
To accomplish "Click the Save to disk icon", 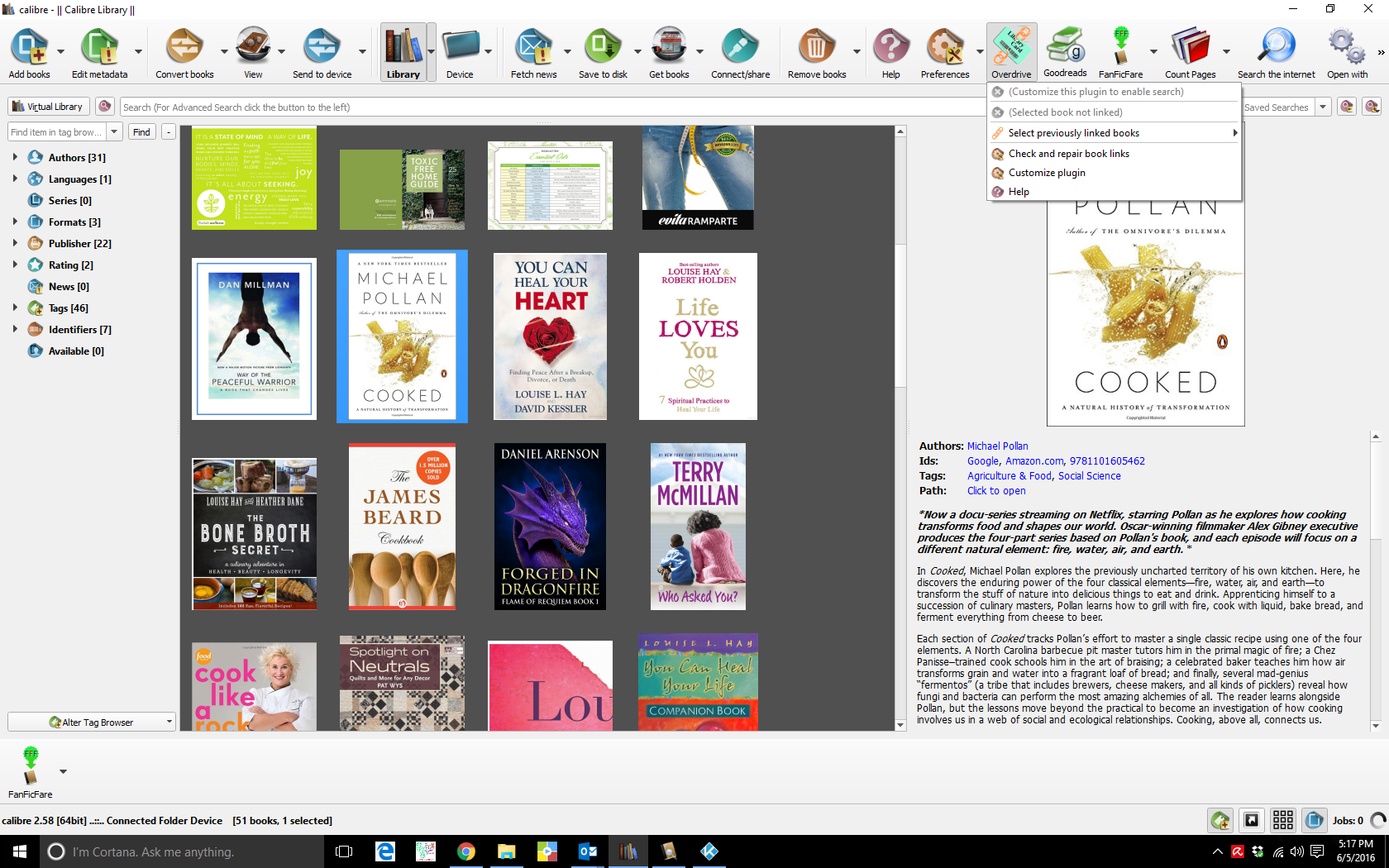I will 603,46.
